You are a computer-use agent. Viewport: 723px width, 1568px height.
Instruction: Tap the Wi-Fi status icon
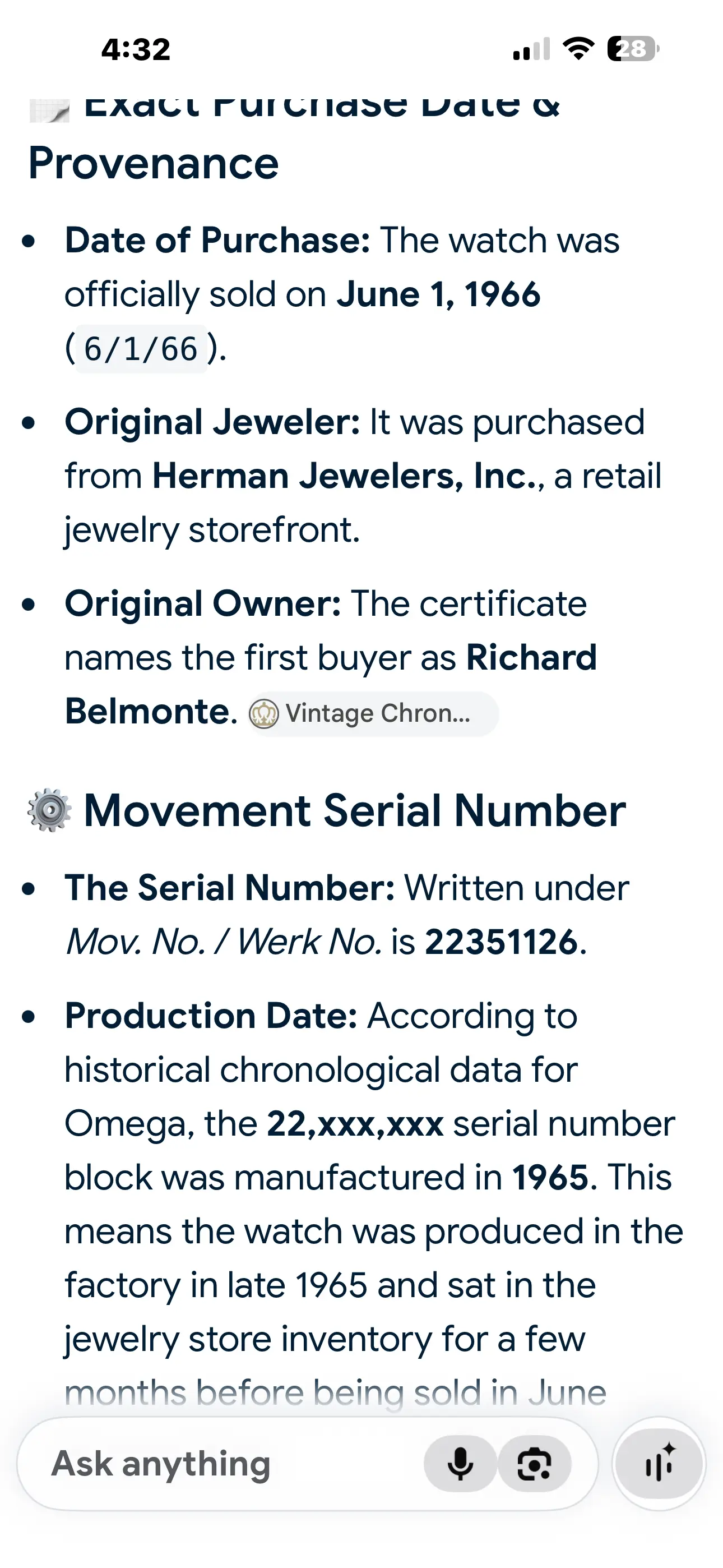(578, 49)
